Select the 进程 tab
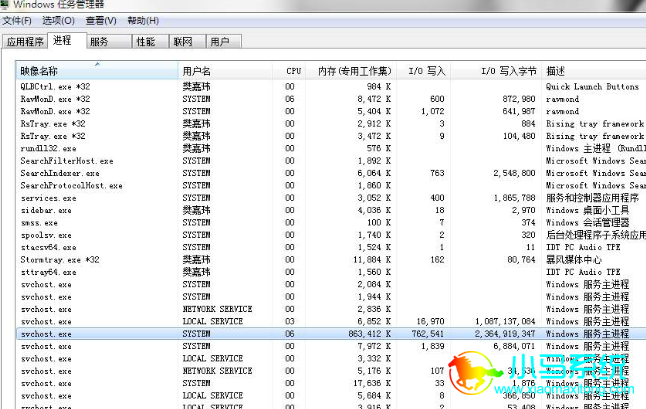Viewport: 646px width, 409px height. [67, 40]
